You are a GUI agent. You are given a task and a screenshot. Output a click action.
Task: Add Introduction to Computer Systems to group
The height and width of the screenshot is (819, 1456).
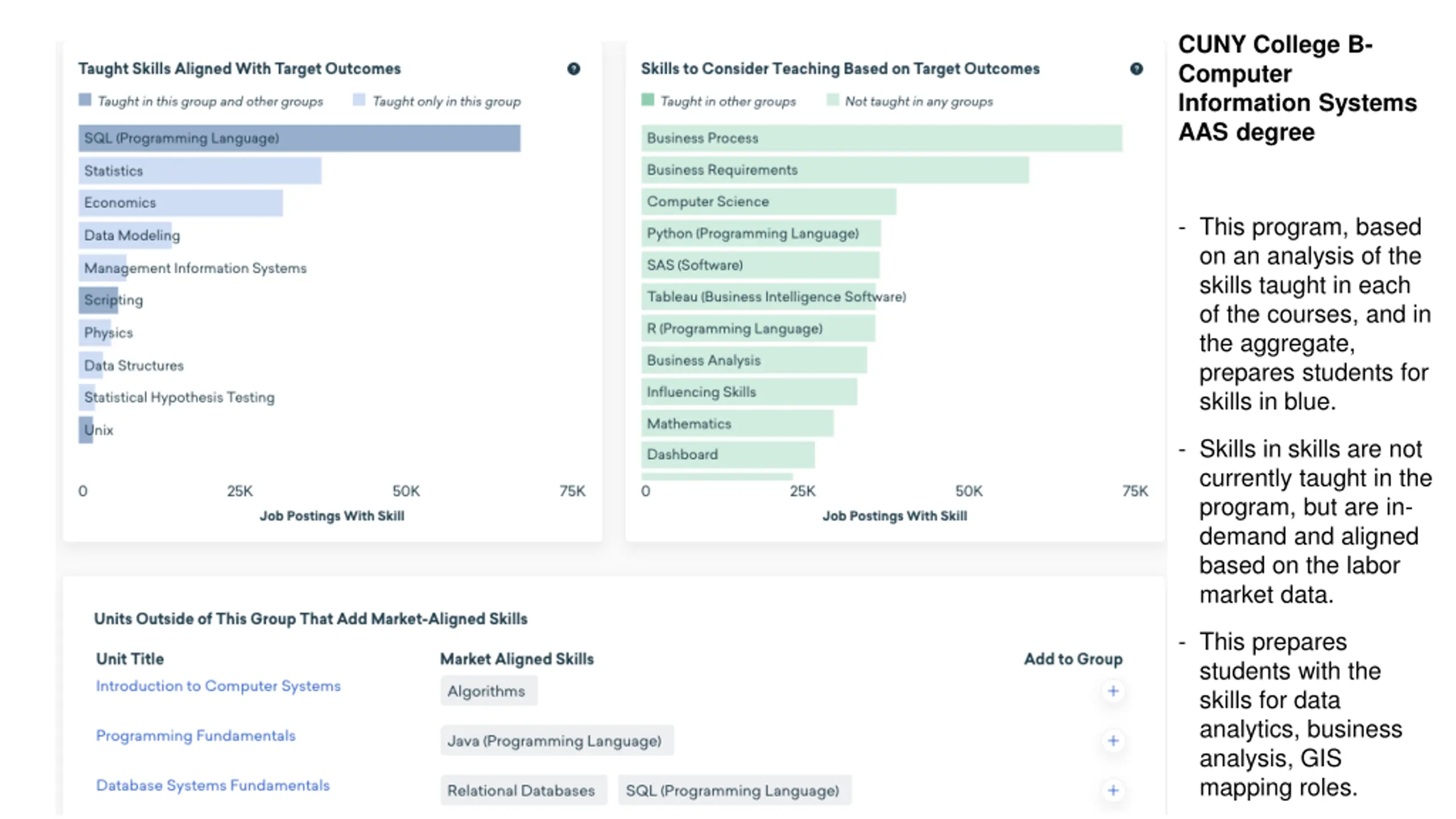[x=1112, y=691]
